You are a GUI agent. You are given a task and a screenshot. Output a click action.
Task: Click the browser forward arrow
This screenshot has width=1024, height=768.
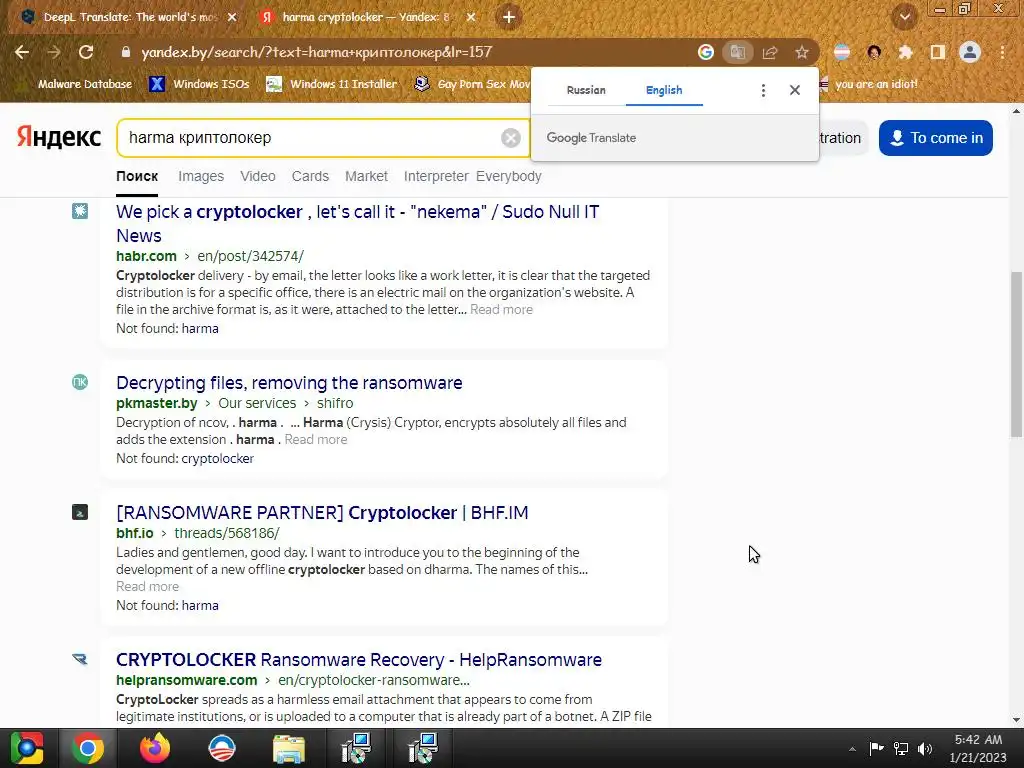click(54, 52)
